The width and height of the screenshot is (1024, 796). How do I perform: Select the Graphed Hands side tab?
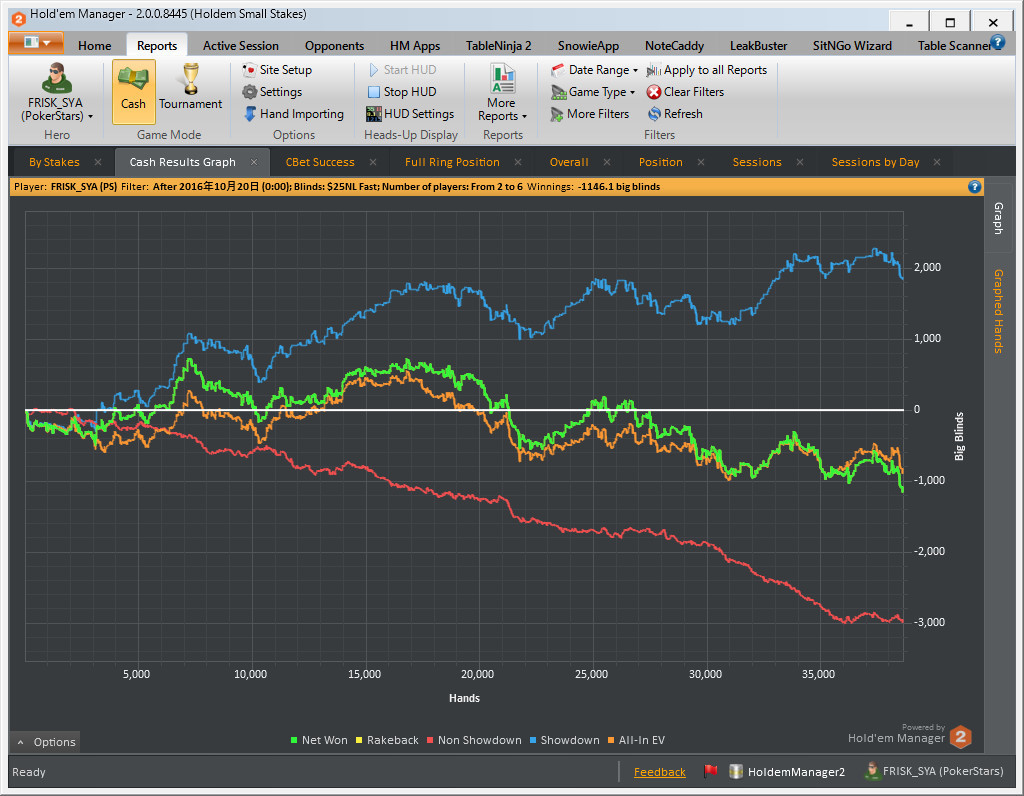998,311
